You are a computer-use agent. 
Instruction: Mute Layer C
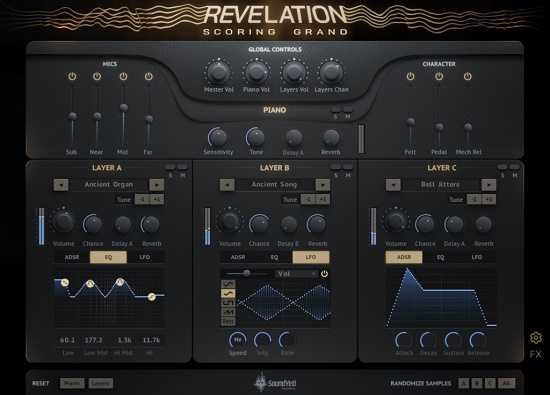pos(515,167)
